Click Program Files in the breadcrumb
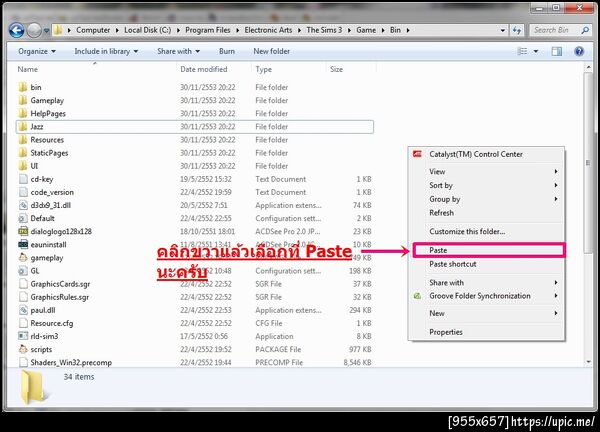This screenshot has width=600, height=432. 208,30
